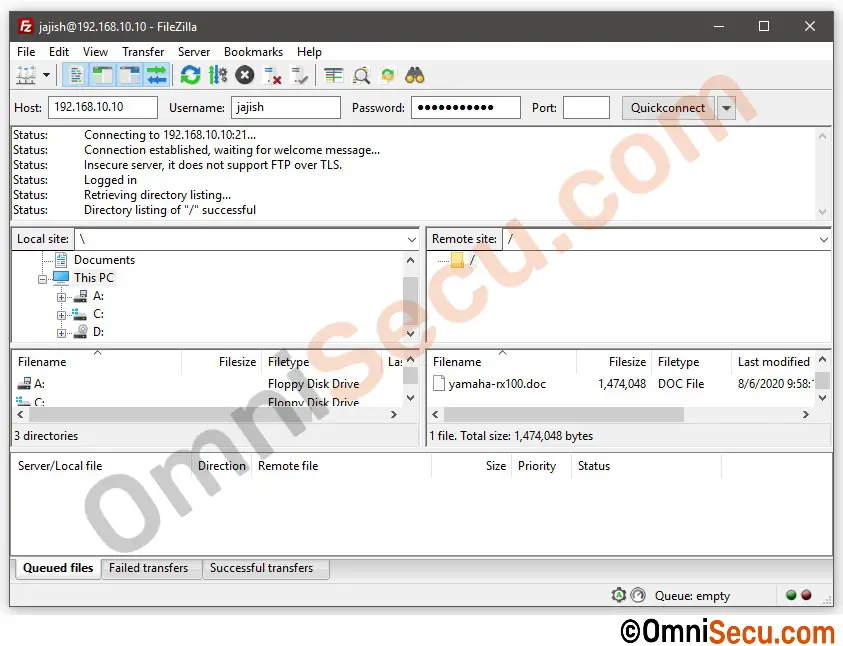Toggle processing of the transfer queue

pyautogui.click(x=218, y=75)
